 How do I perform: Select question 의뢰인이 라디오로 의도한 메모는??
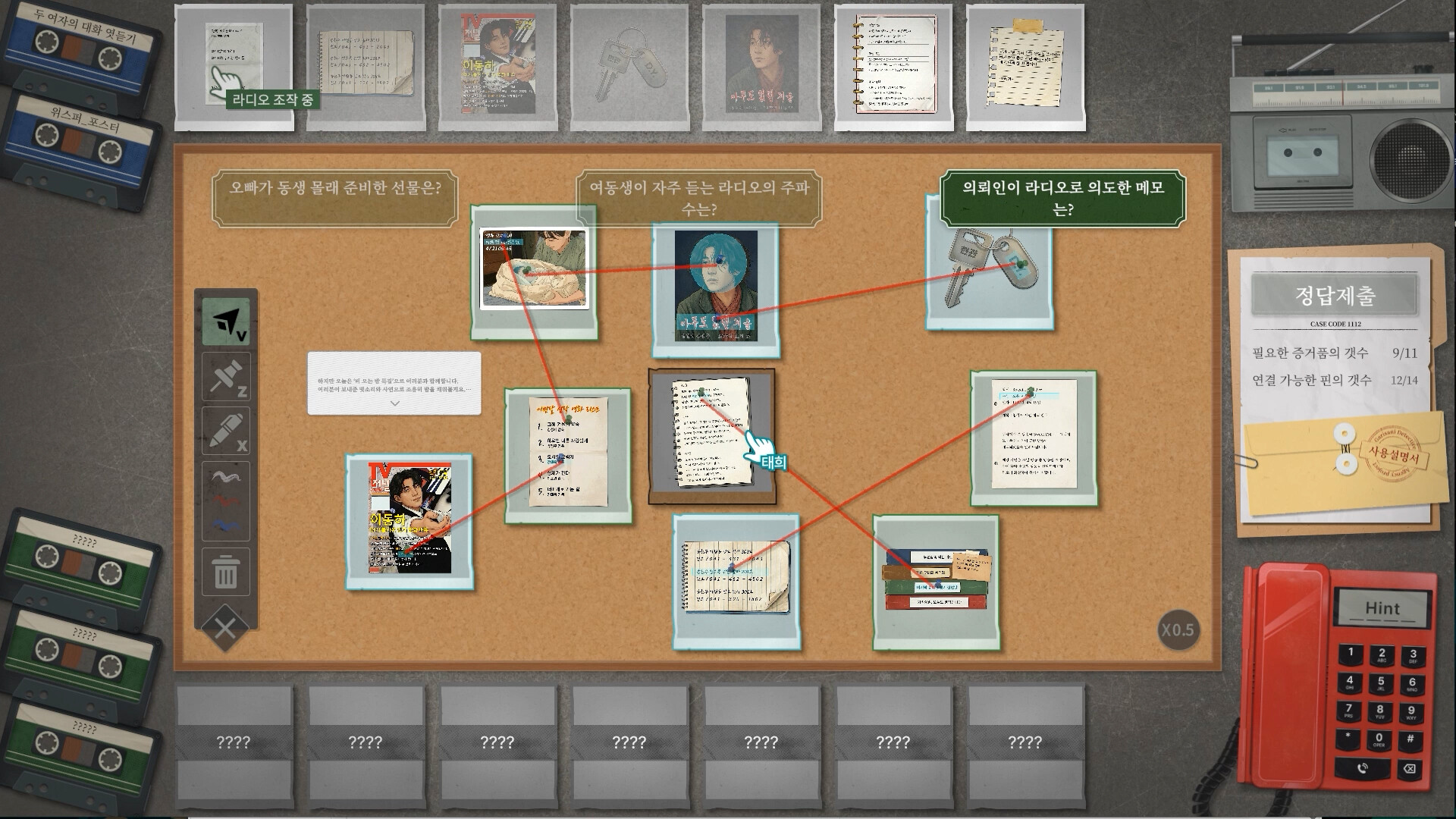[x=1063, y=197]
